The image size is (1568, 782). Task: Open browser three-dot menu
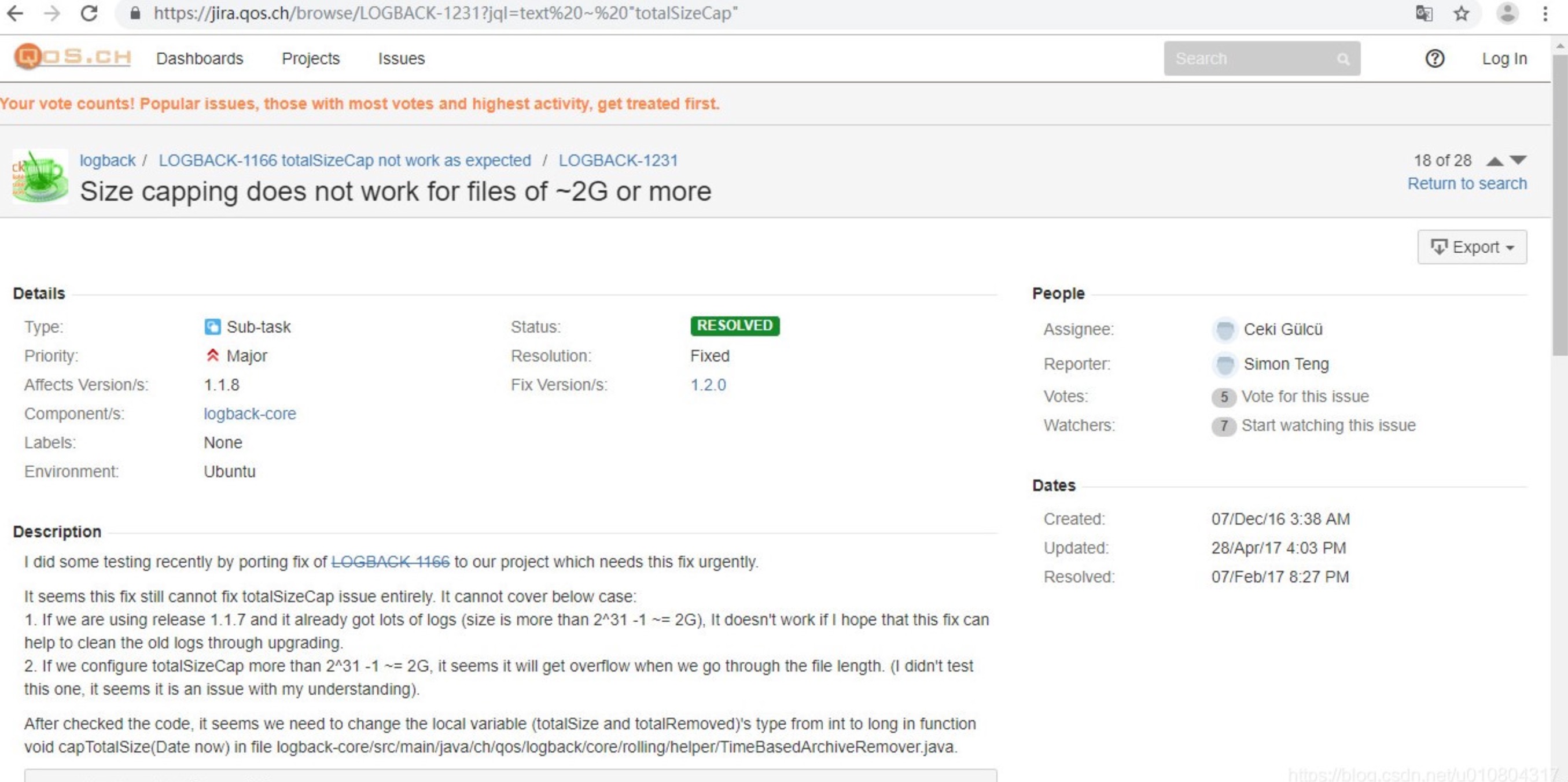[x=1545, y=13]
